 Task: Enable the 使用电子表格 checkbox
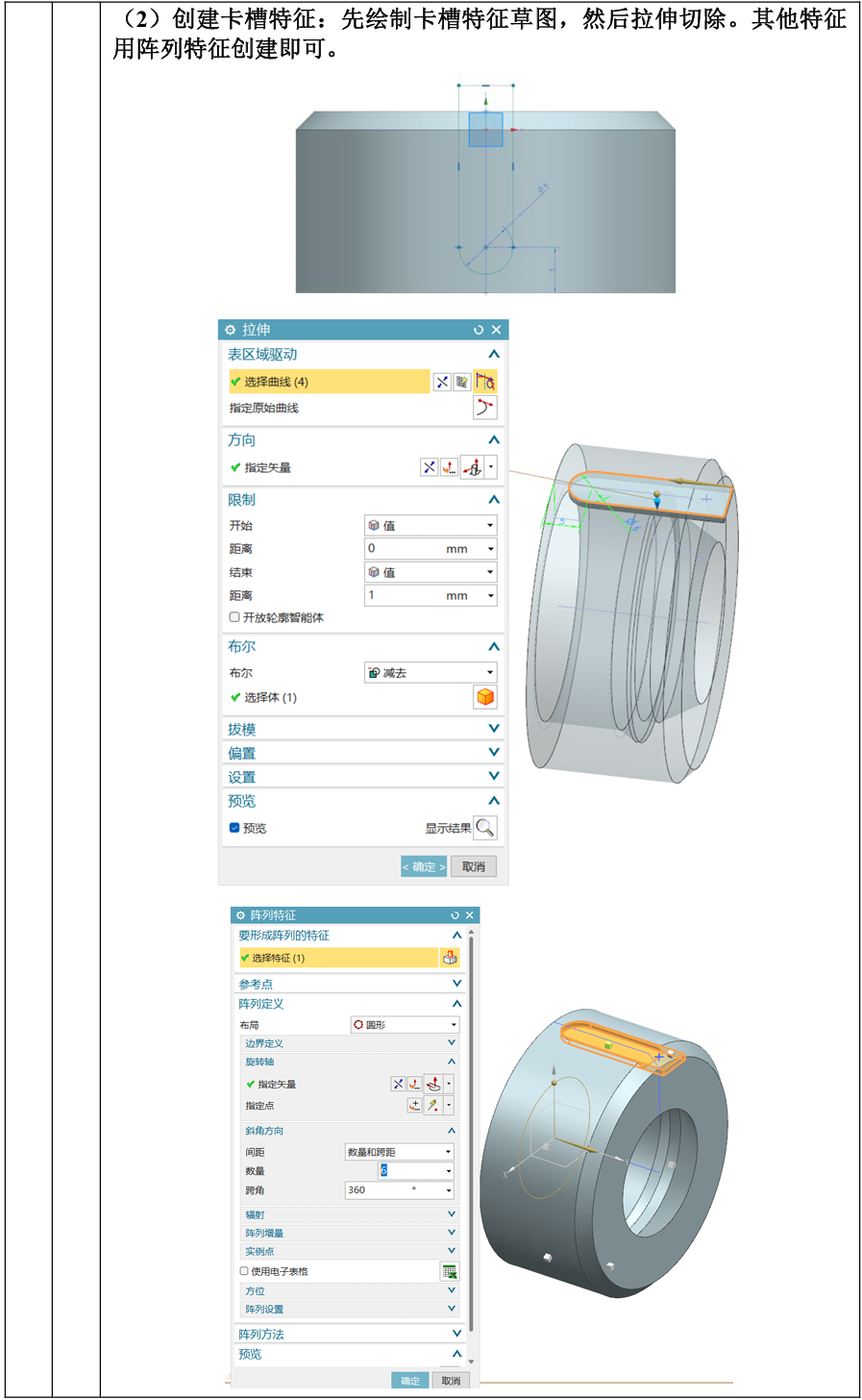244,1271
